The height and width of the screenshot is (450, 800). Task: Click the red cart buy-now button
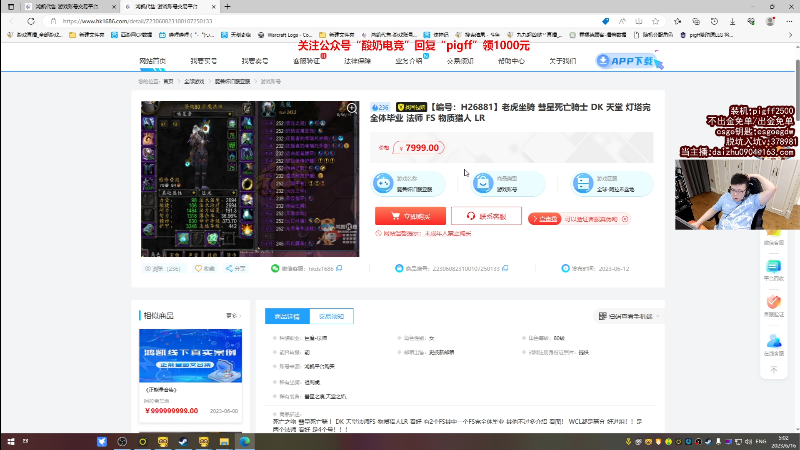click(410, 216)
